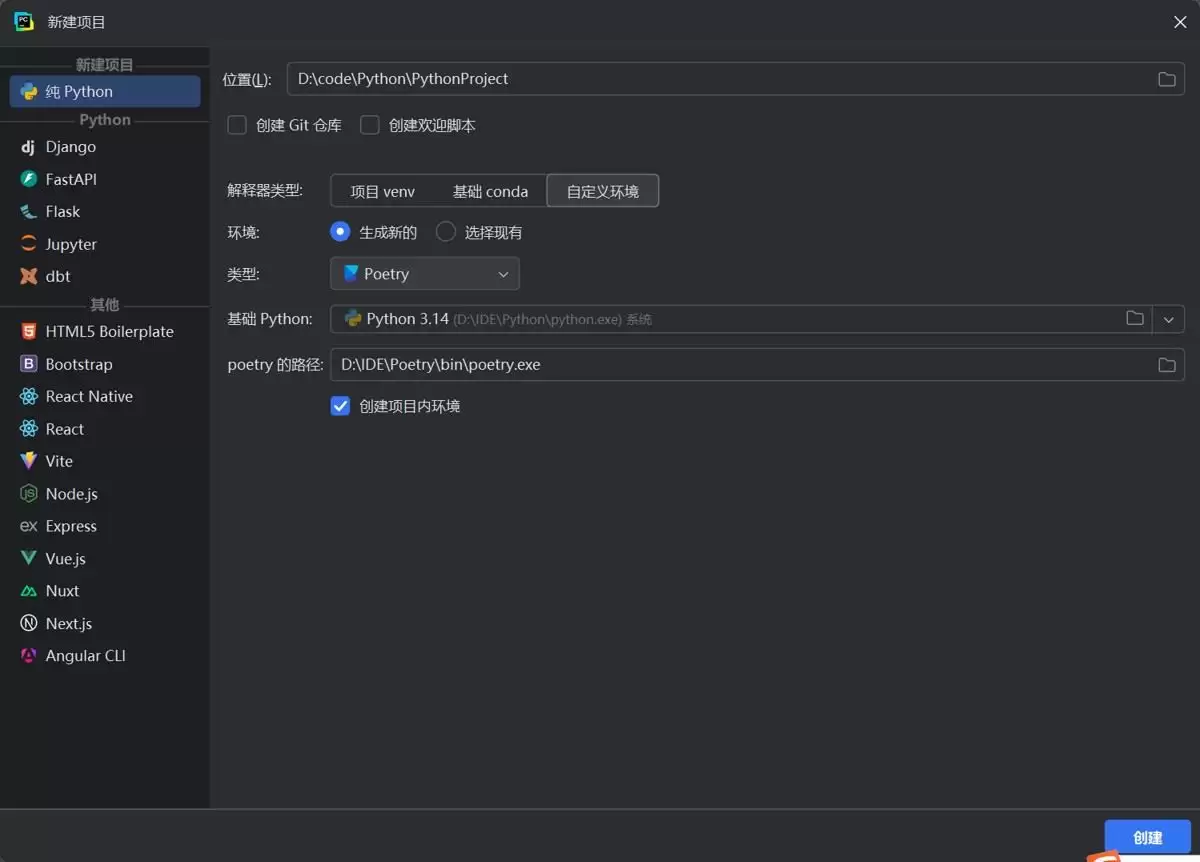Open the Poetry type dropdown
Viewport: 1200px width, 862px height.
tap(425, 274)
